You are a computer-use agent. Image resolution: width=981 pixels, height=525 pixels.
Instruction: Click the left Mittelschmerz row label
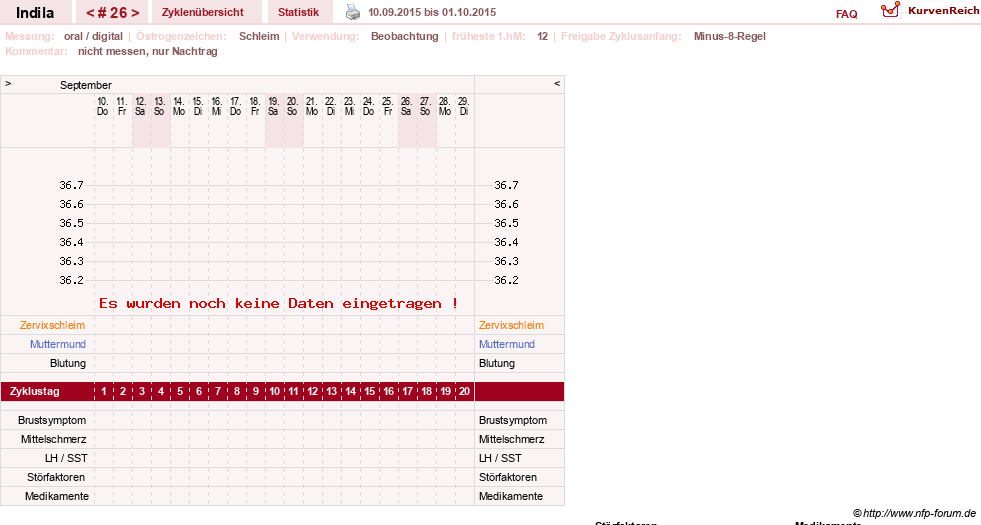(x=54, y=439)
